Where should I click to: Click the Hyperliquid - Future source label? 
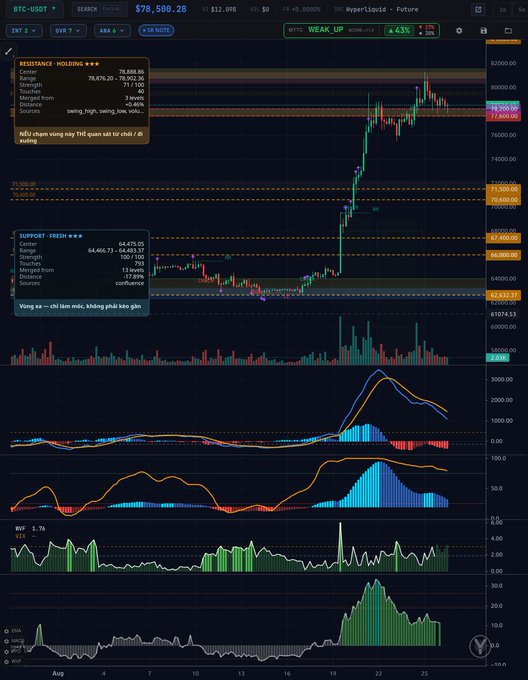[382, 9]
